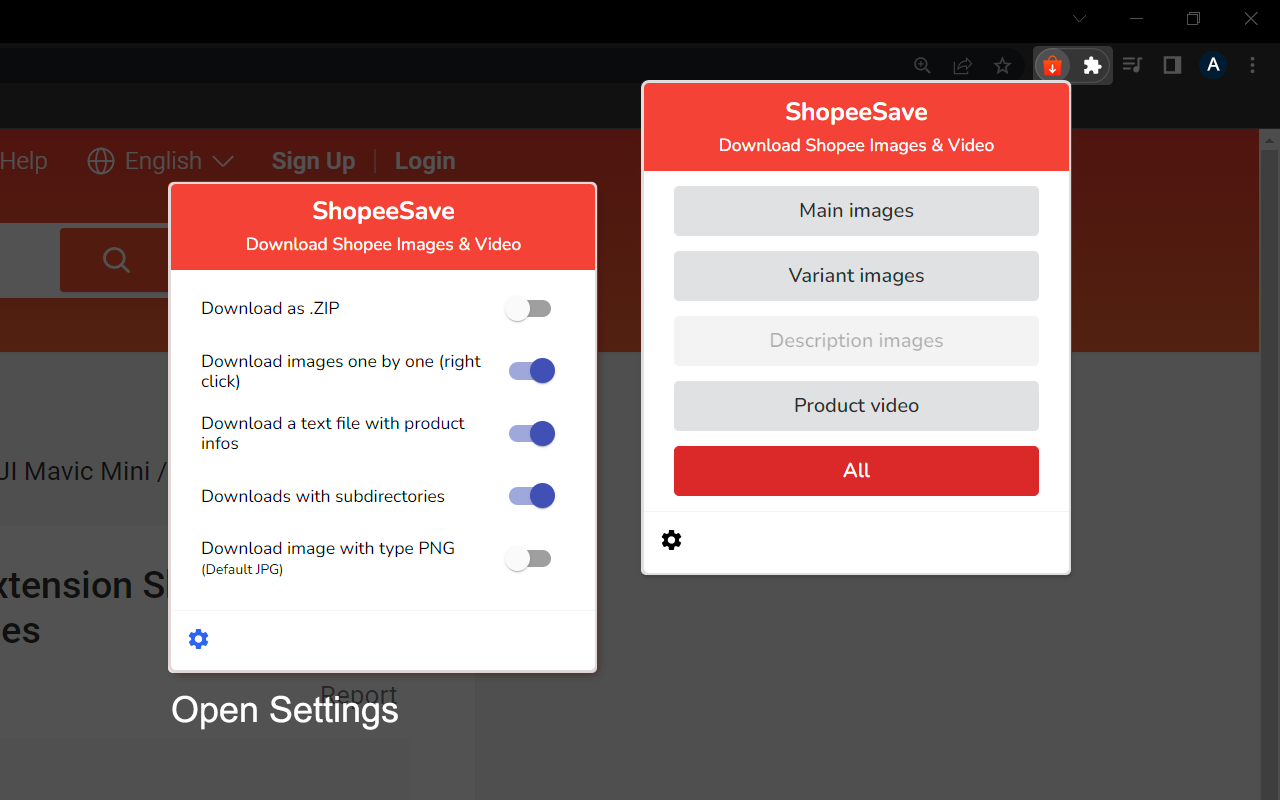Open settings via blue gear in left ShopeeSave popup
This screenshot has height=800, width=1280.
[x=198, y=638]
